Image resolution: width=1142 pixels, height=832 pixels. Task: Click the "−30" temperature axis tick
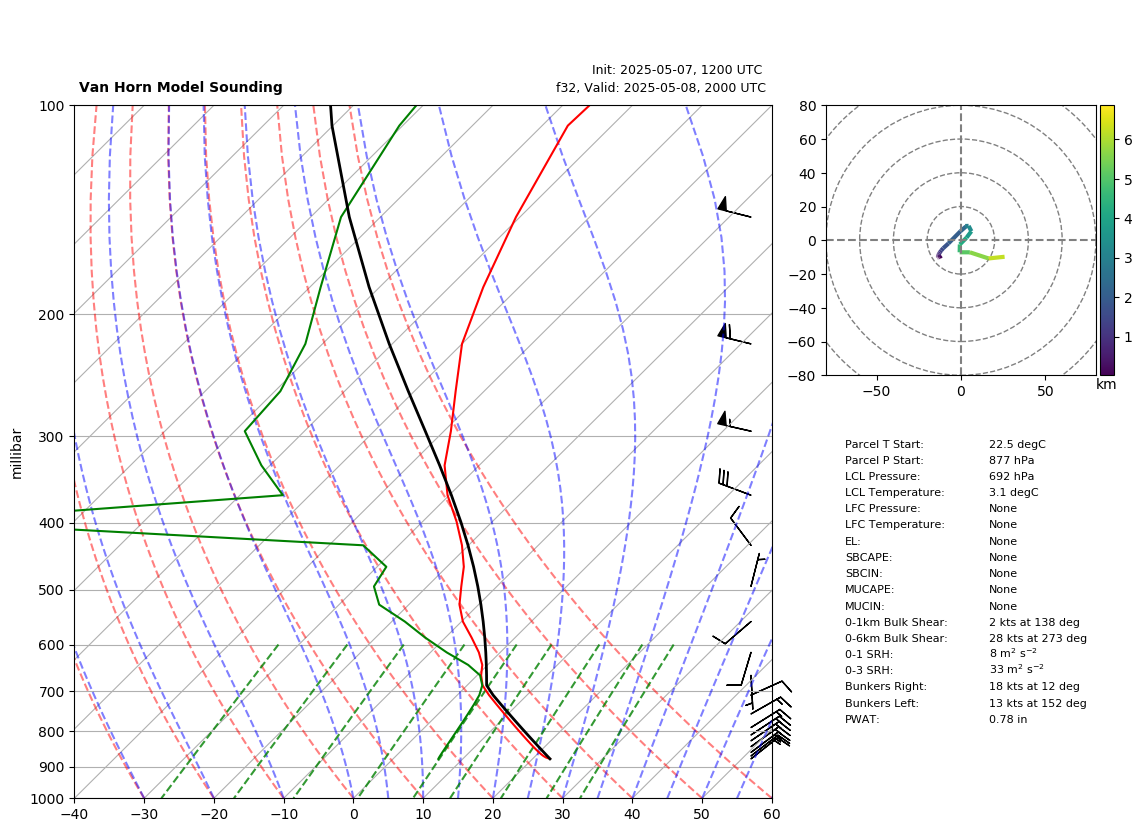click(144, 815)
